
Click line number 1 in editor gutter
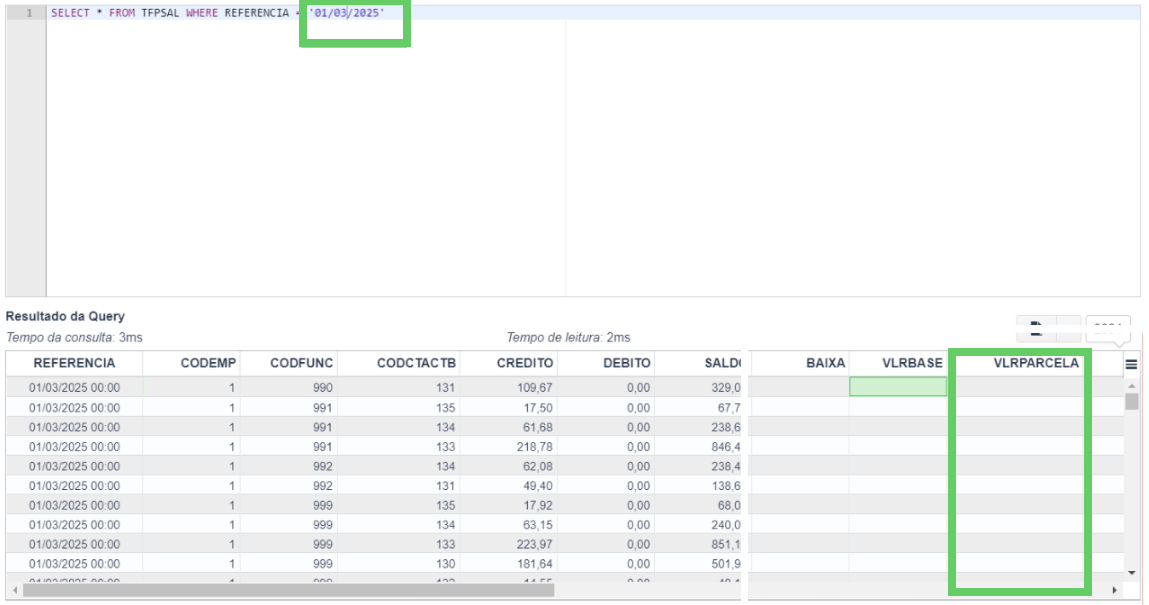click(29, 13)
